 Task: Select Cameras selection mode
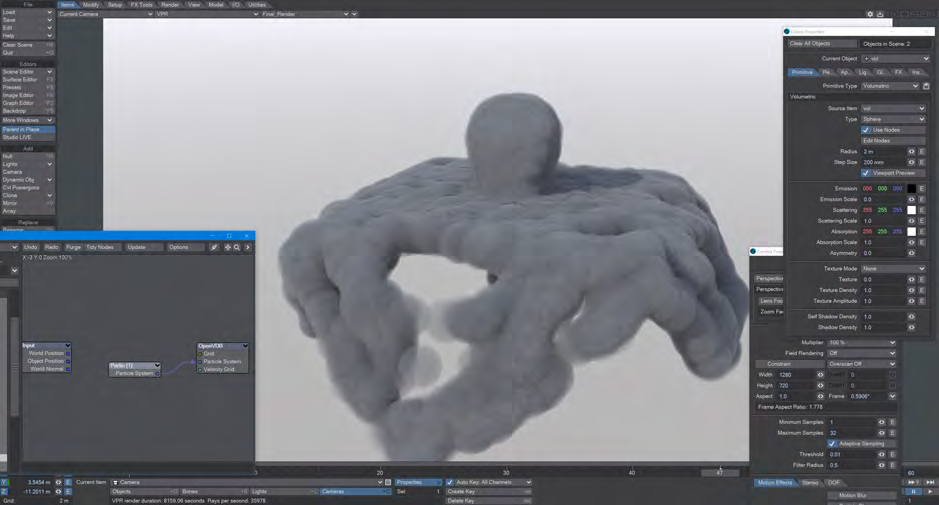(x=355, y=492)
